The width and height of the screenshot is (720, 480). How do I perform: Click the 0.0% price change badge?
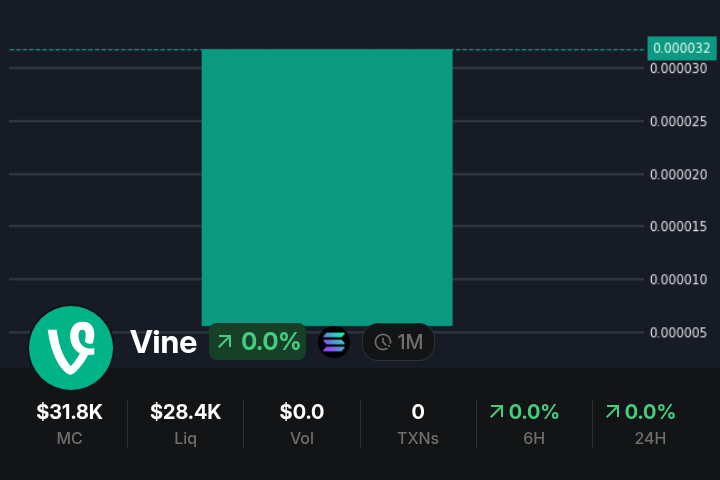(258, 342)
